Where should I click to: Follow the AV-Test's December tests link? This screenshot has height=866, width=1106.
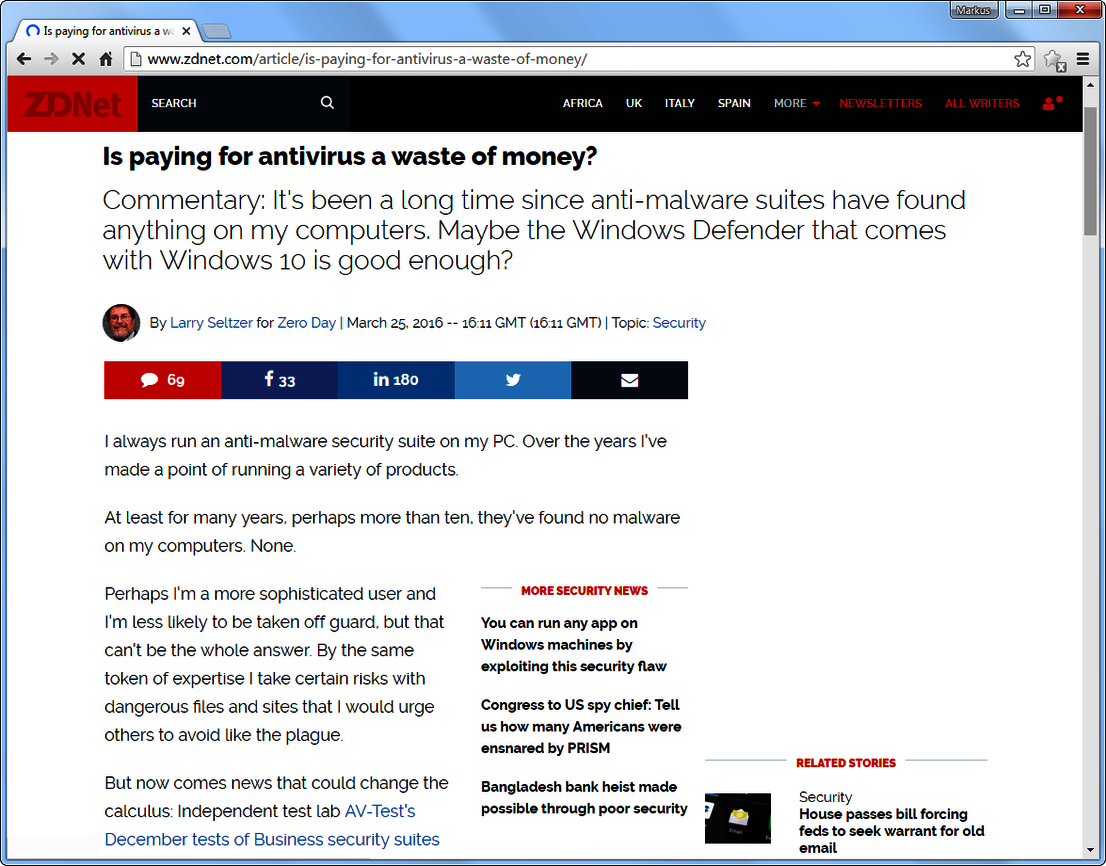[x=379, y=811]
